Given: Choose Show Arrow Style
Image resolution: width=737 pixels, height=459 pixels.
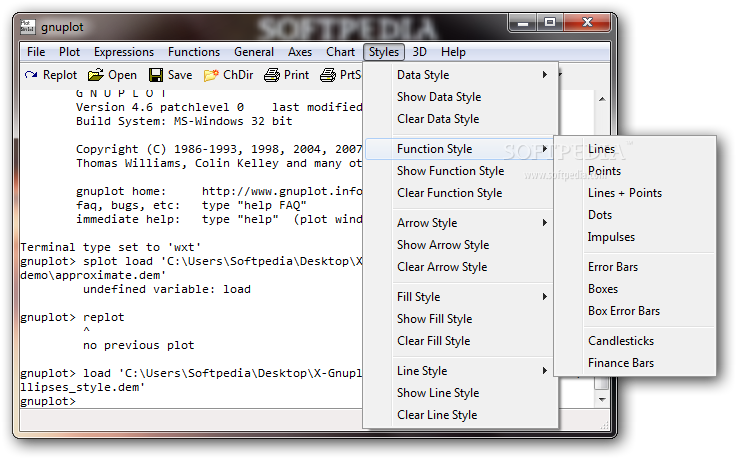Looking at the screenshot, I should point(461,245).
